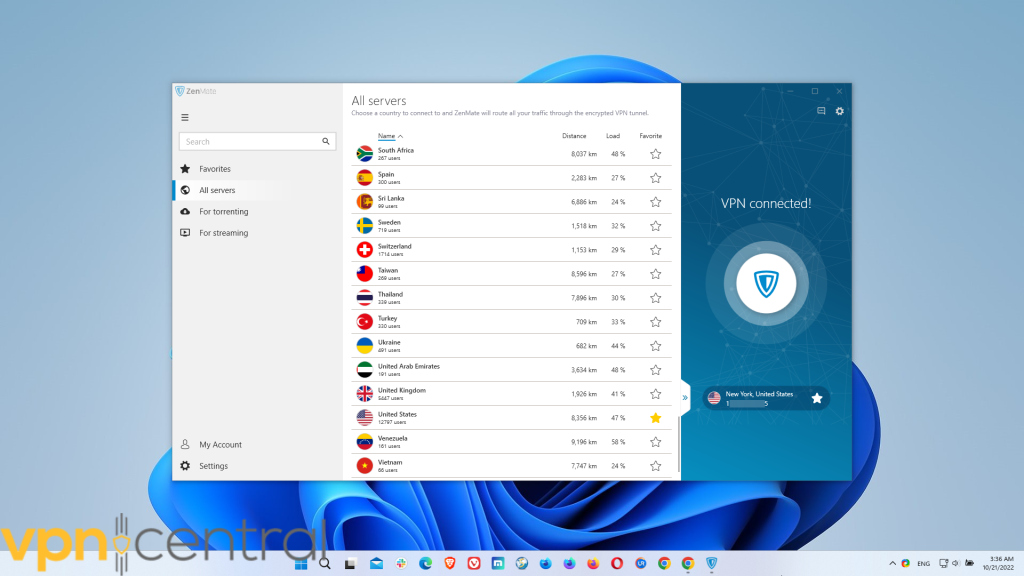Click the Vietnam flag icon

coord(364,466)
